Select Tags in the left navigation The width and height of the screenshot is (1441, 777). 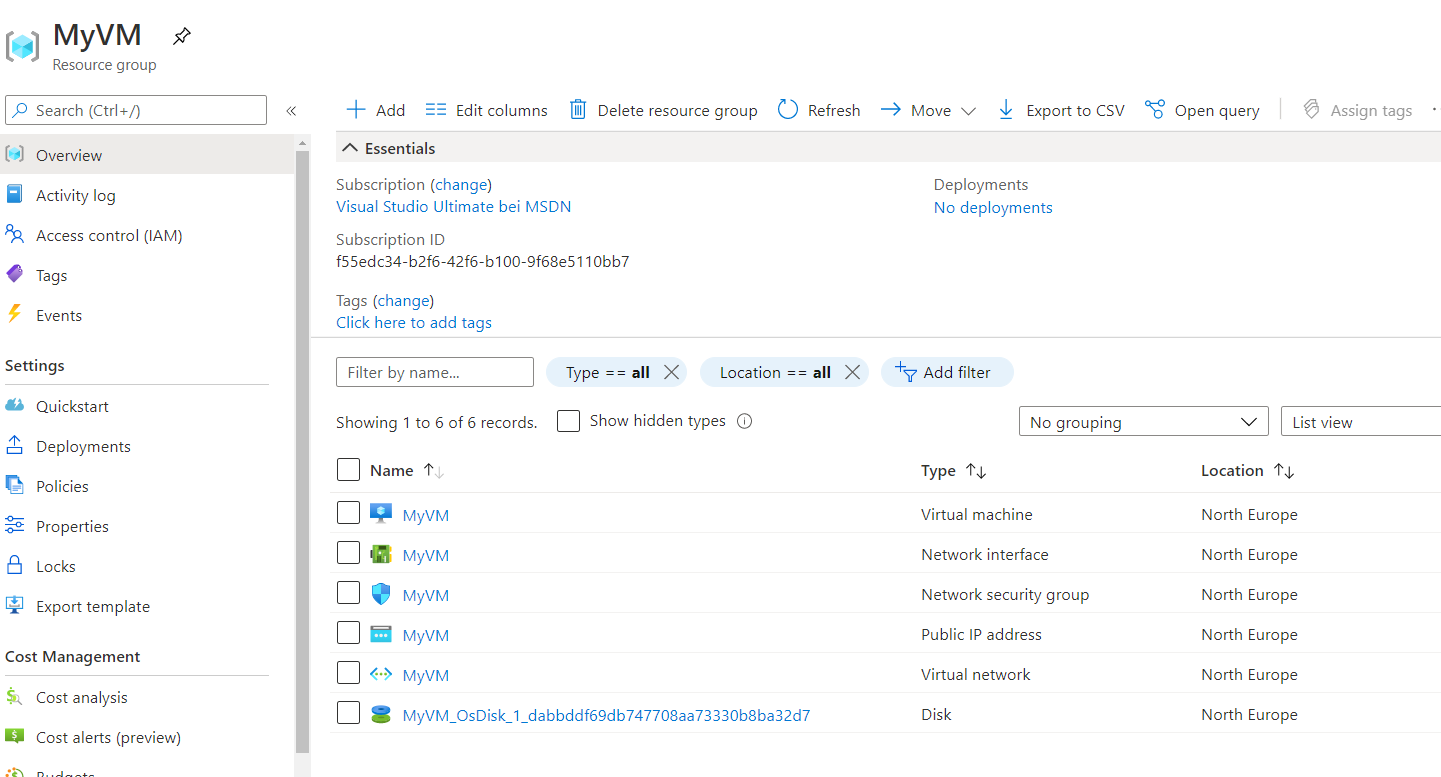50,275
